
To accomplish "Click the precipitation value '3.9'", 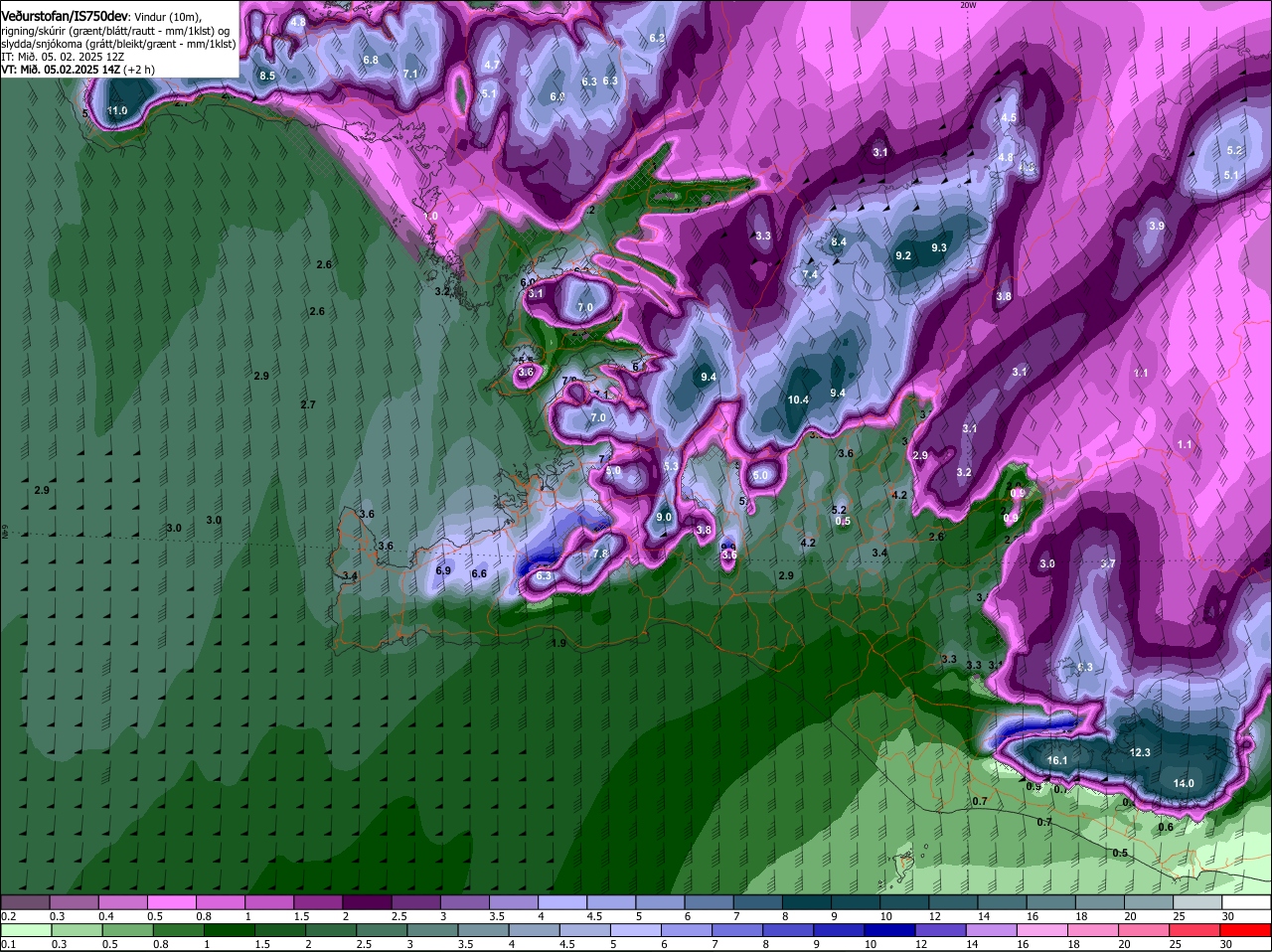I will [1157, 226].
